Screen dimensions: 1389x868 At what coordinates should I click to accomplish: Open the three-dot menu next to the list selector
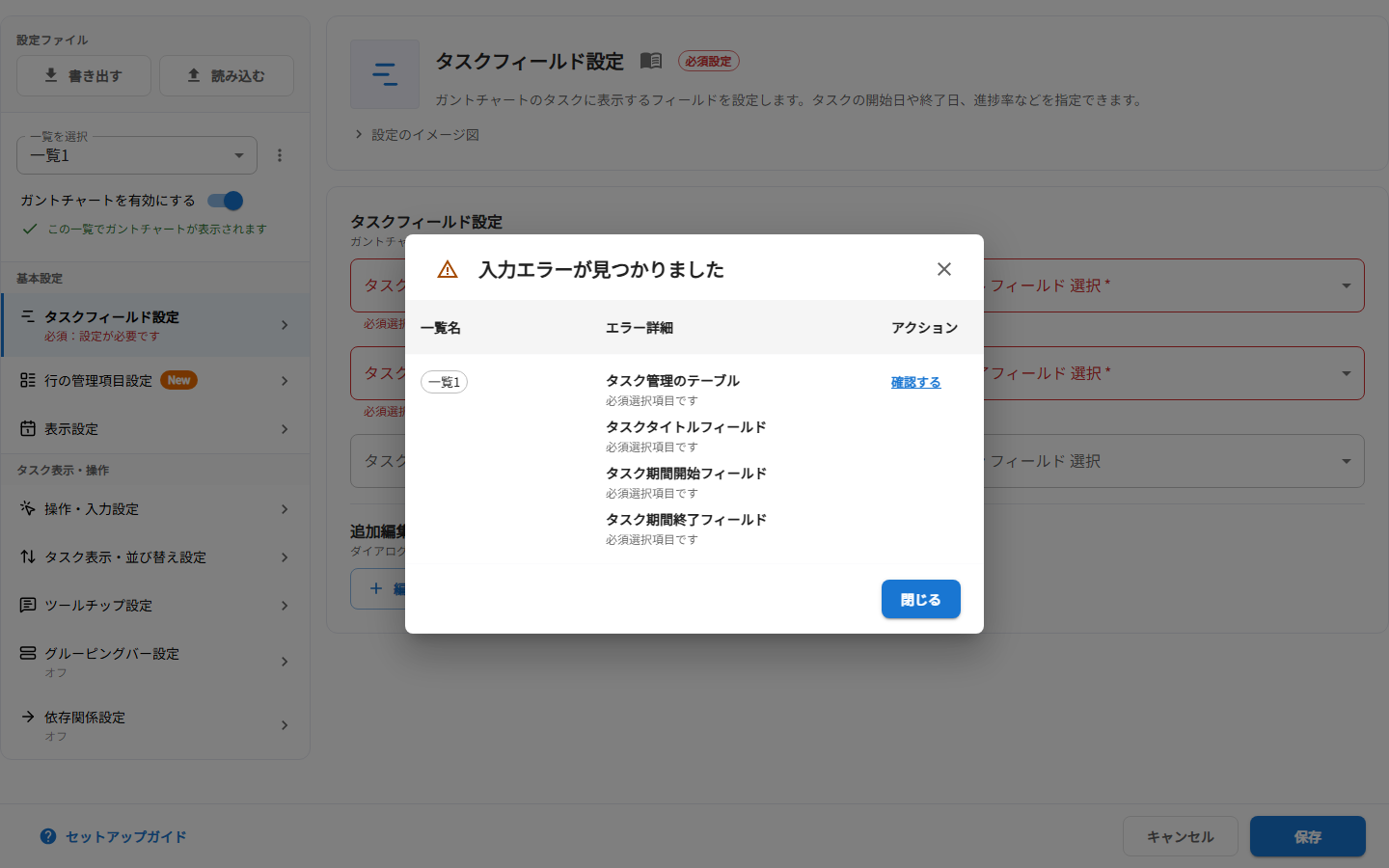click(x=280, y=155)
